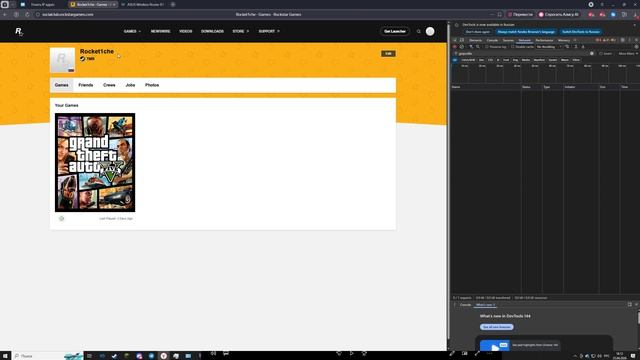Select the Fetch/XHR filter chip

pyautogui.click(x=468, y=60)
